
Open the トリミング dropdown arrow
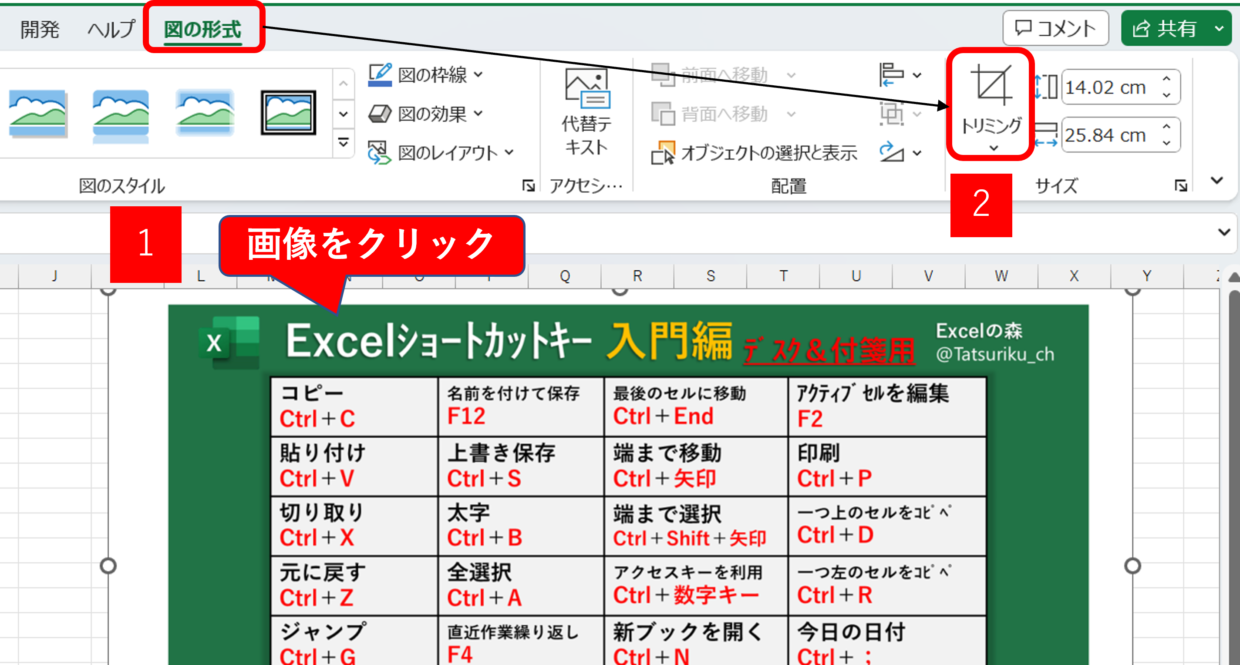pos(992,147)
